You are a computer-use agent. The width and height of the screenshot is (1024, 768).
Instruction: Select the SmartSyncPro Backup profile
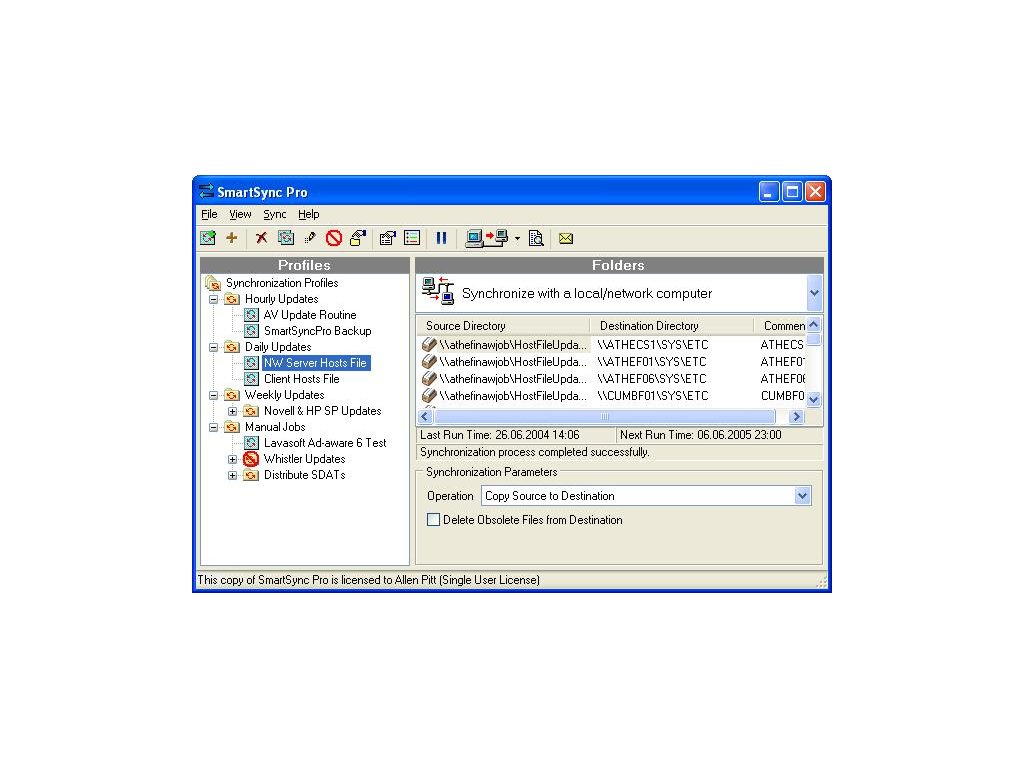coord(317,331)
